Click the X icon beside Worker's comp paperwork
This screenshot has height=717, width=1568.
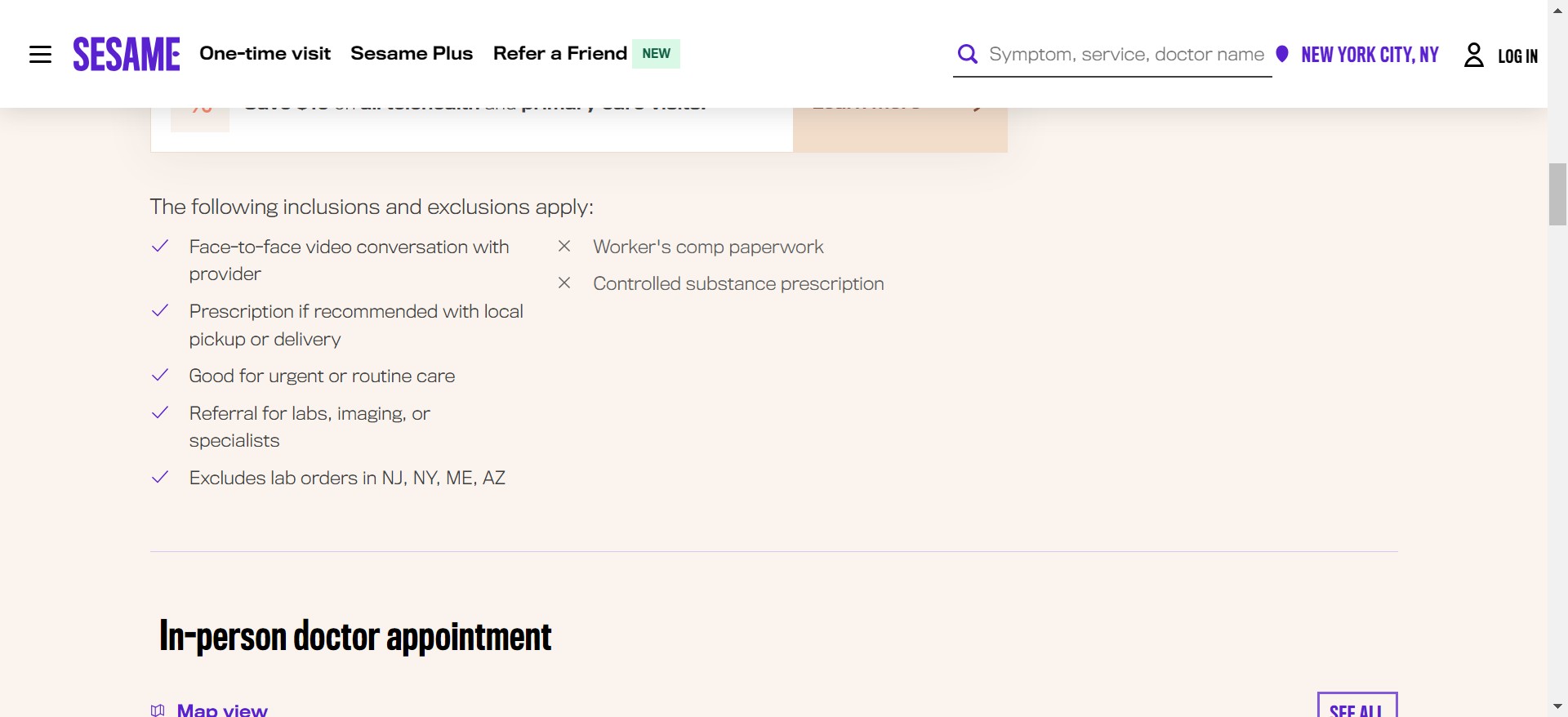point(564,247)
